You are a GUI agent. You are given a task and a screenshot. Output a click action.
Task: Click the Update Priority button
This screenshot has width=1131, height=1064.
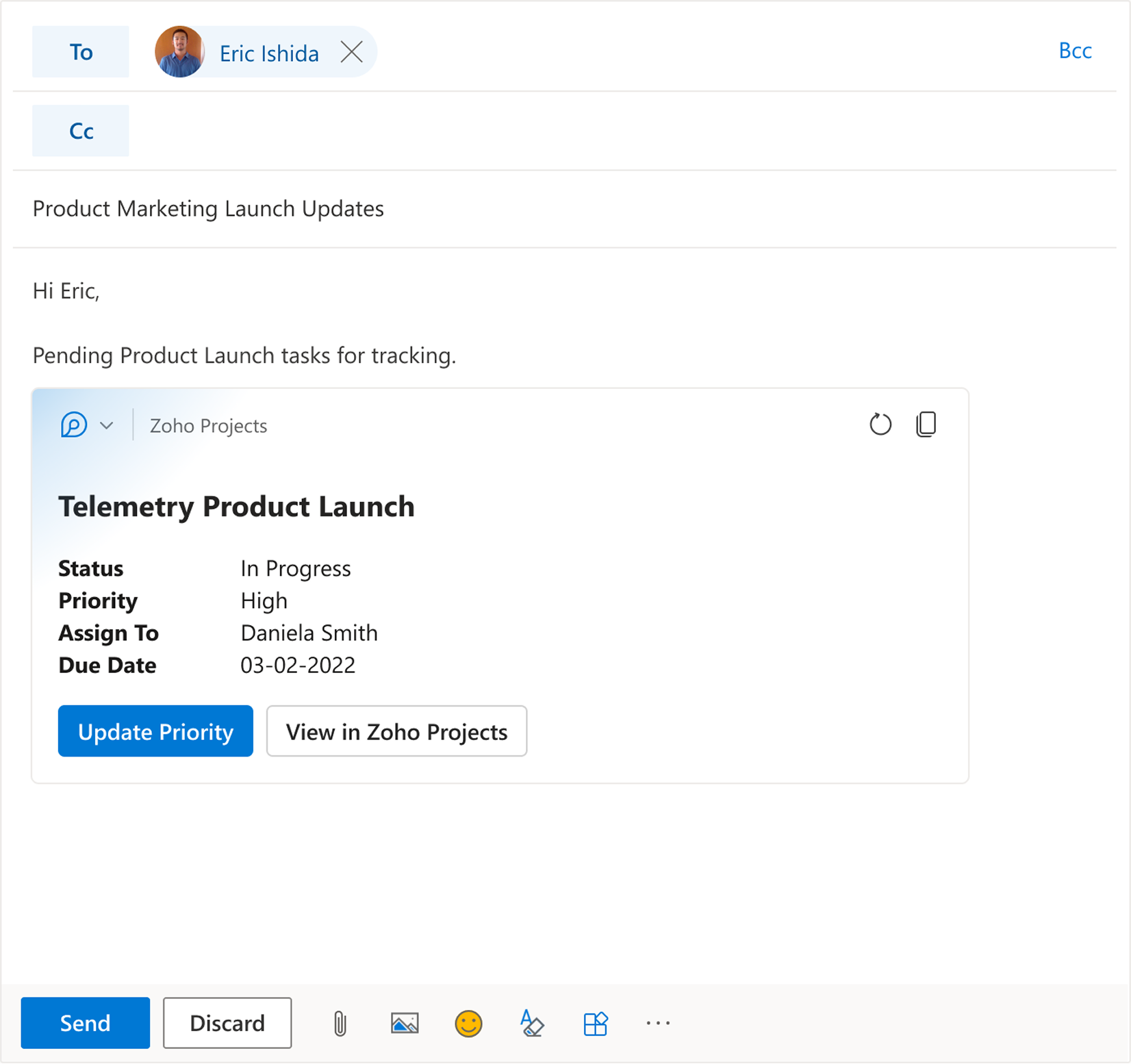pos(155,731)
